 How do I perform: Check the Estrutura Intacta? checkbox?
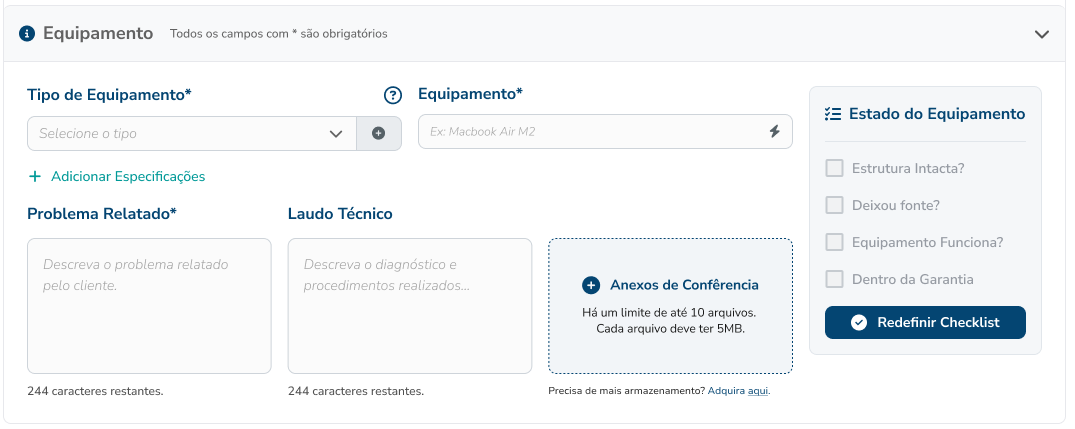click(x=834, y=168)
